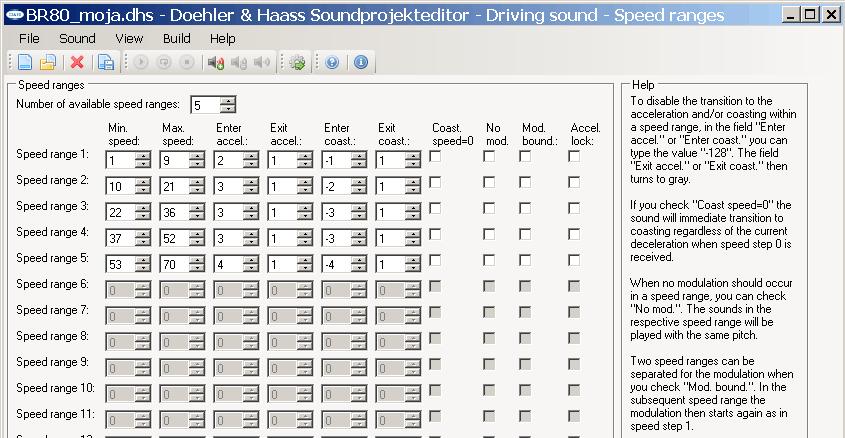Minimize the Soundprojekteditor window

point(791,15)
